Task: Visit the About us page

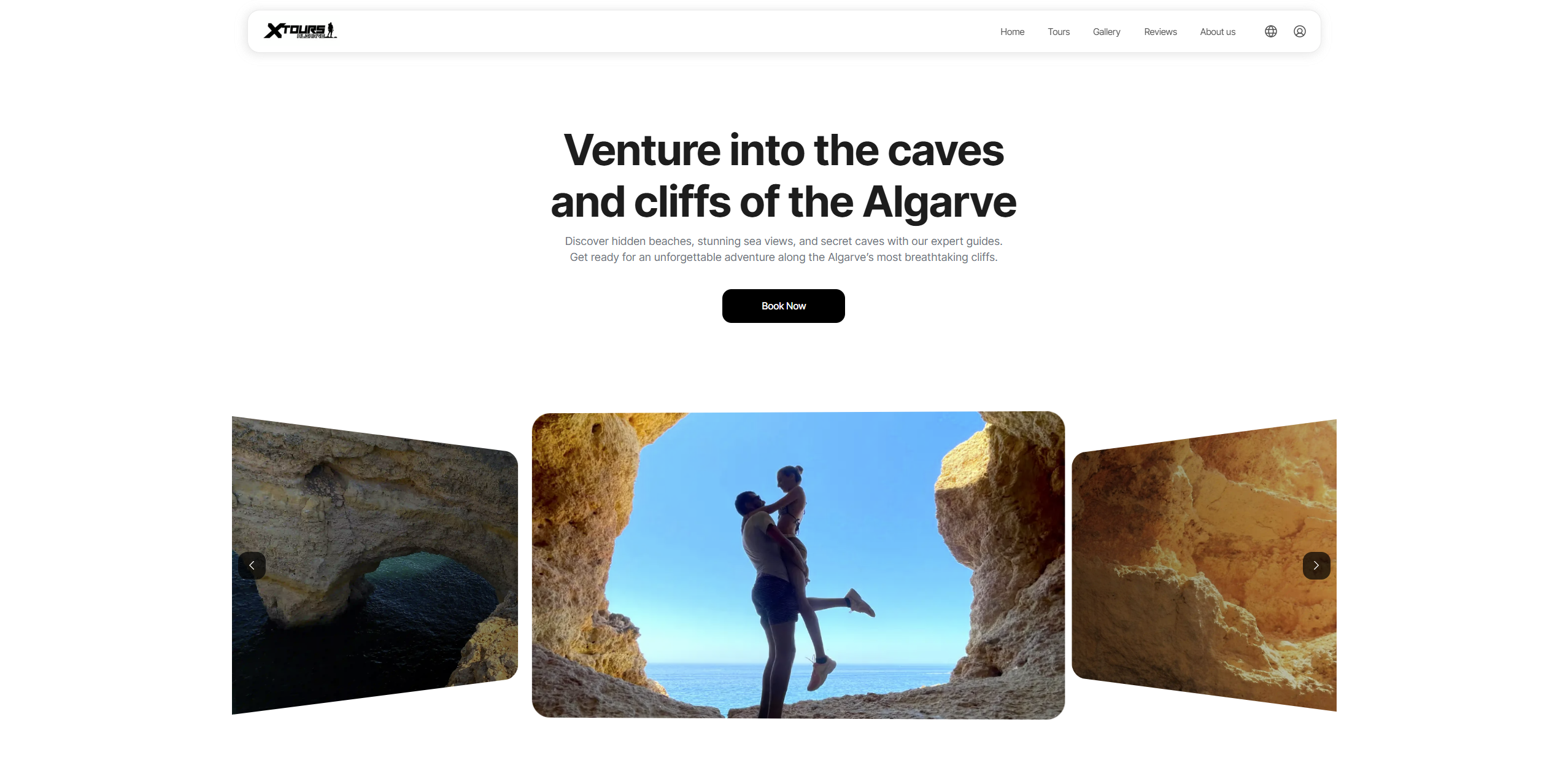Action: click(1217, 32)
